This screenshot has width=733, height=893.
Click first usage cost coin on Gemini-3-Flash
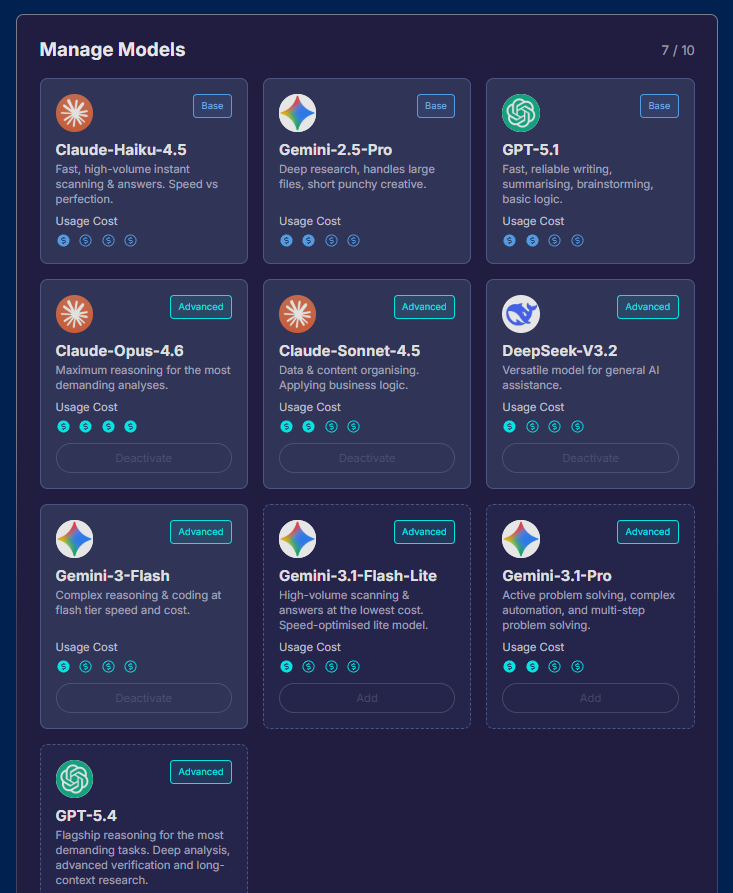point(63,666)
